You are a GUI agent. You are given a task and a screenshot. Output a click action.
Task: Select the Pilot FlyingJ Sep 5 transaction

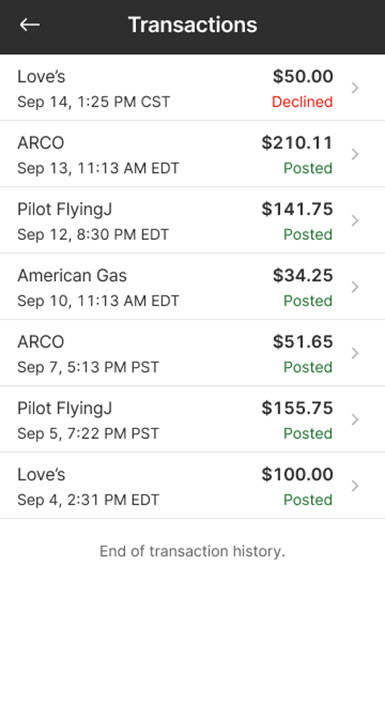tap(192, 420)
